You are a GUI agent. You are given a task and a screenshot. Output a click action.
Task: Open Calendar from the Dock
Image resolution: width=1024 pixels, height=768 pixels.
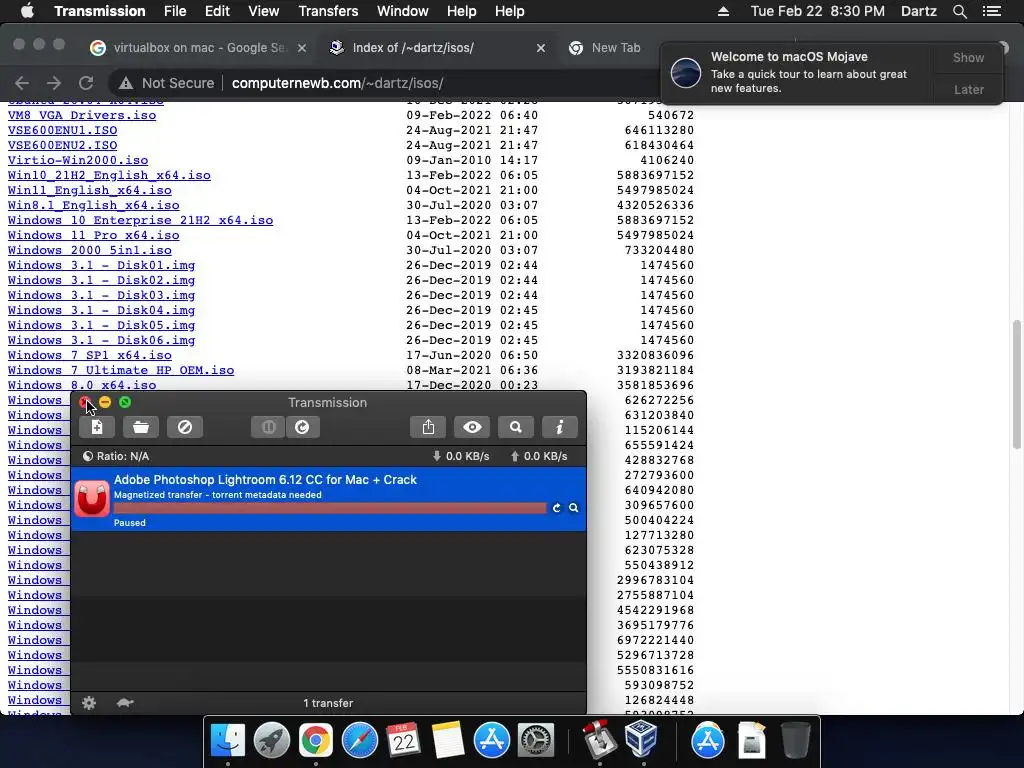[x=403, y=741]
